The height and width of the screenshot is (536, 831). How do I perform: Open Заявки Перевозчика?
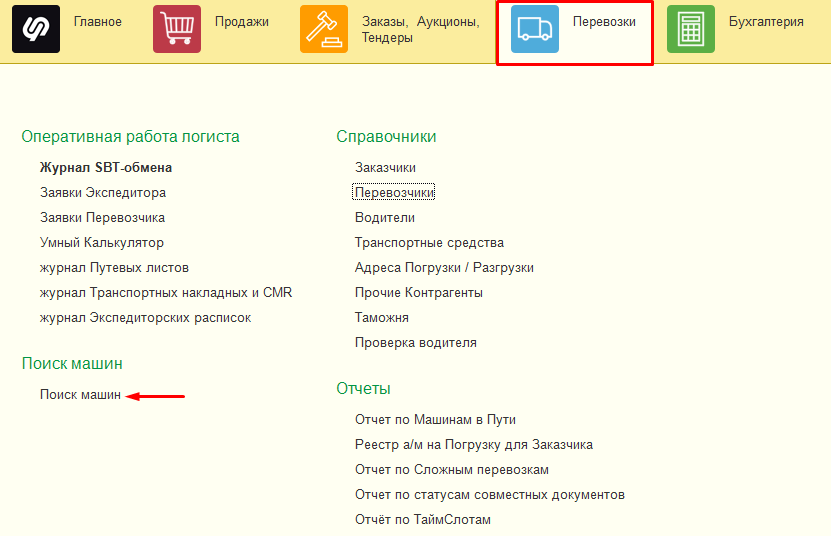pos(102,217)
